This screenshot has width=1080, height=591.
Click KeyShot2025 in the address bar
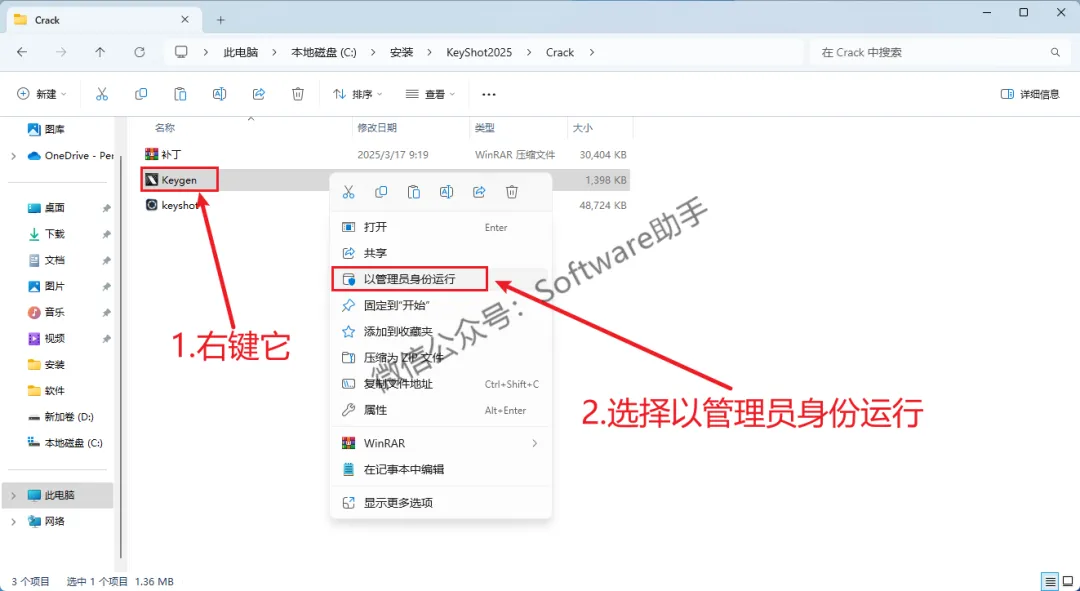point(479,52)
